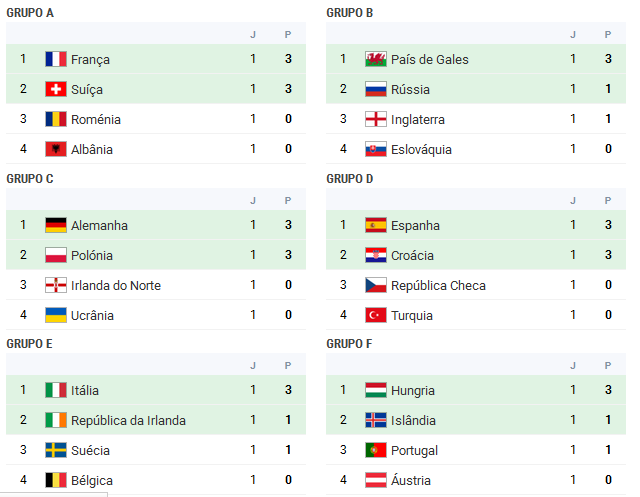Image resolution: width=640 pixels, height=497 pixels.
Task: Select the GRUPO A heading
Action: 30,13
